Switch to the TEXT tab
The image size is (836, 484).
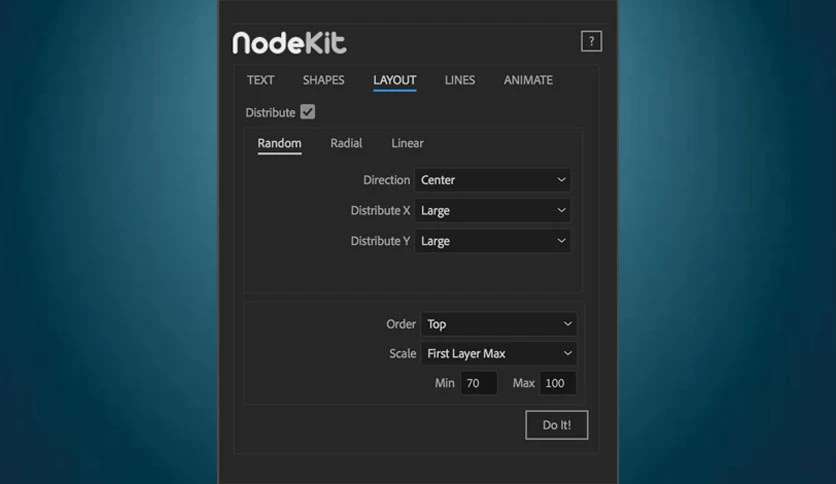click(x=260, y=80)
